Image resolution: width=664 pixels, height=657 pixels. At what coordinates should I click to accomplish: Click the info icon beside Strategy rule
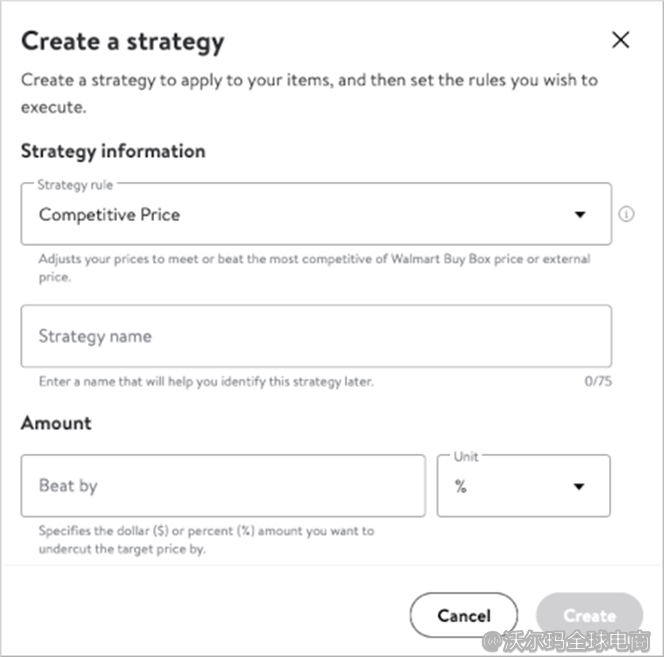(627, 214)
